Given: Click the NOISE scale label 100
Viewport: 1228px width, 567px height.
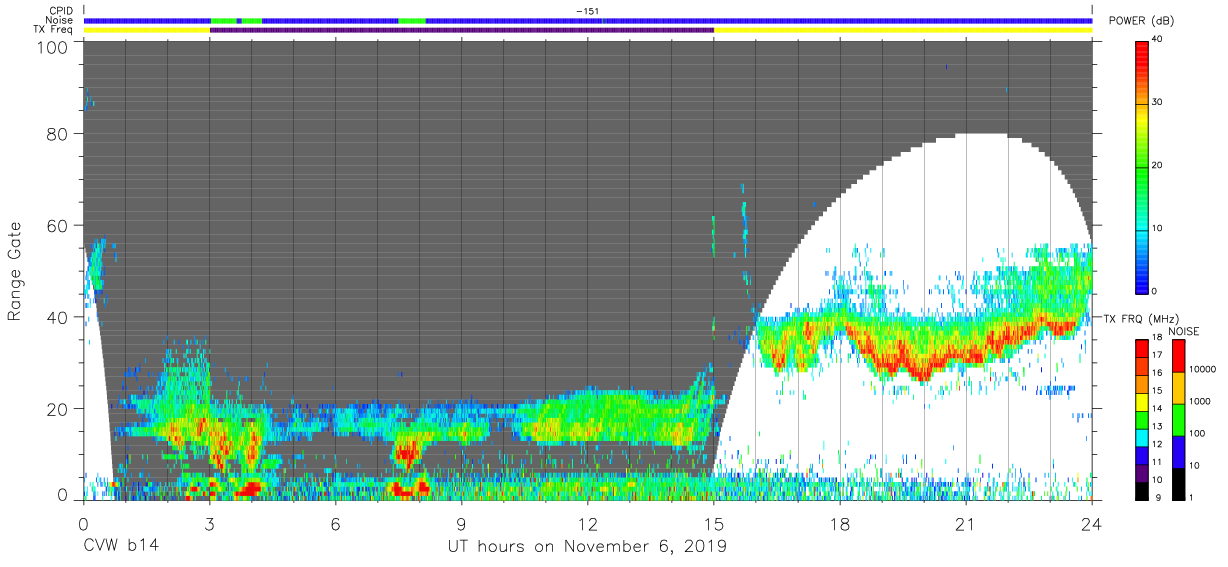Looking at the screenshot, I should [1199, 433].
